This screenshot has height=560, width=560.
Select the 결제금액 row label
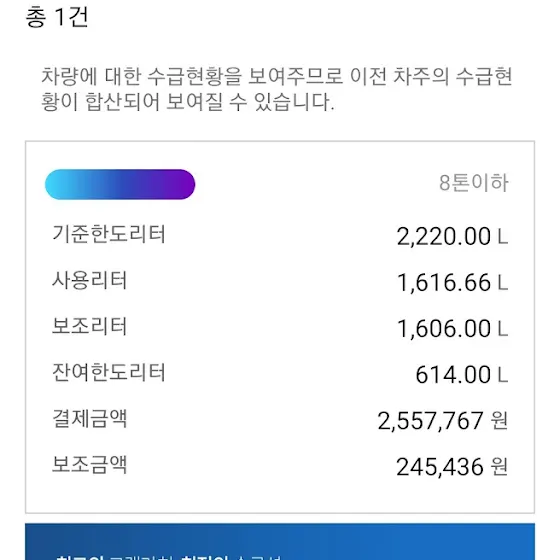coord(89,418)
